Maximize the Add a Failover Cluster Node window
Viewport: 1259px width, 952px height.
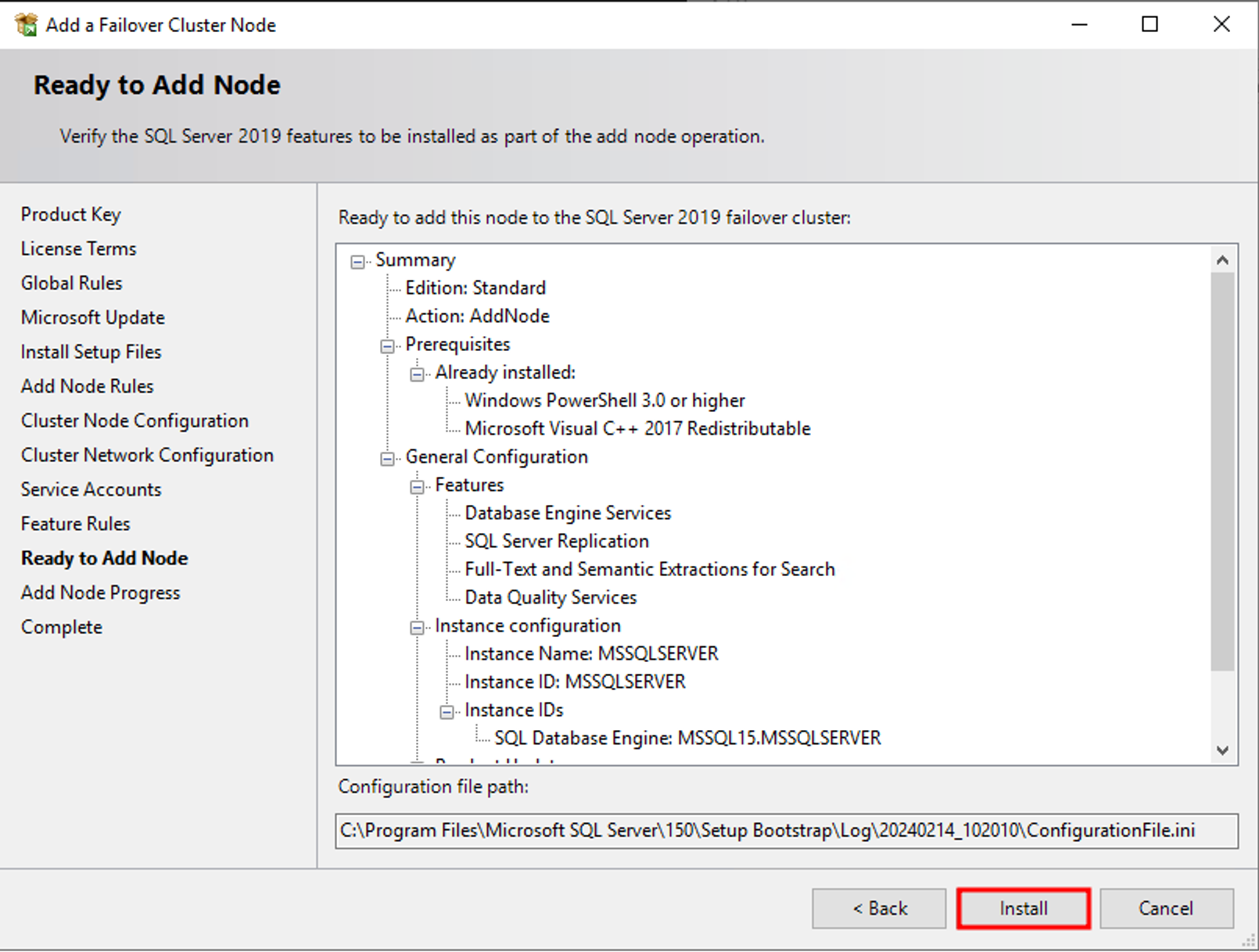(1150, 24)
